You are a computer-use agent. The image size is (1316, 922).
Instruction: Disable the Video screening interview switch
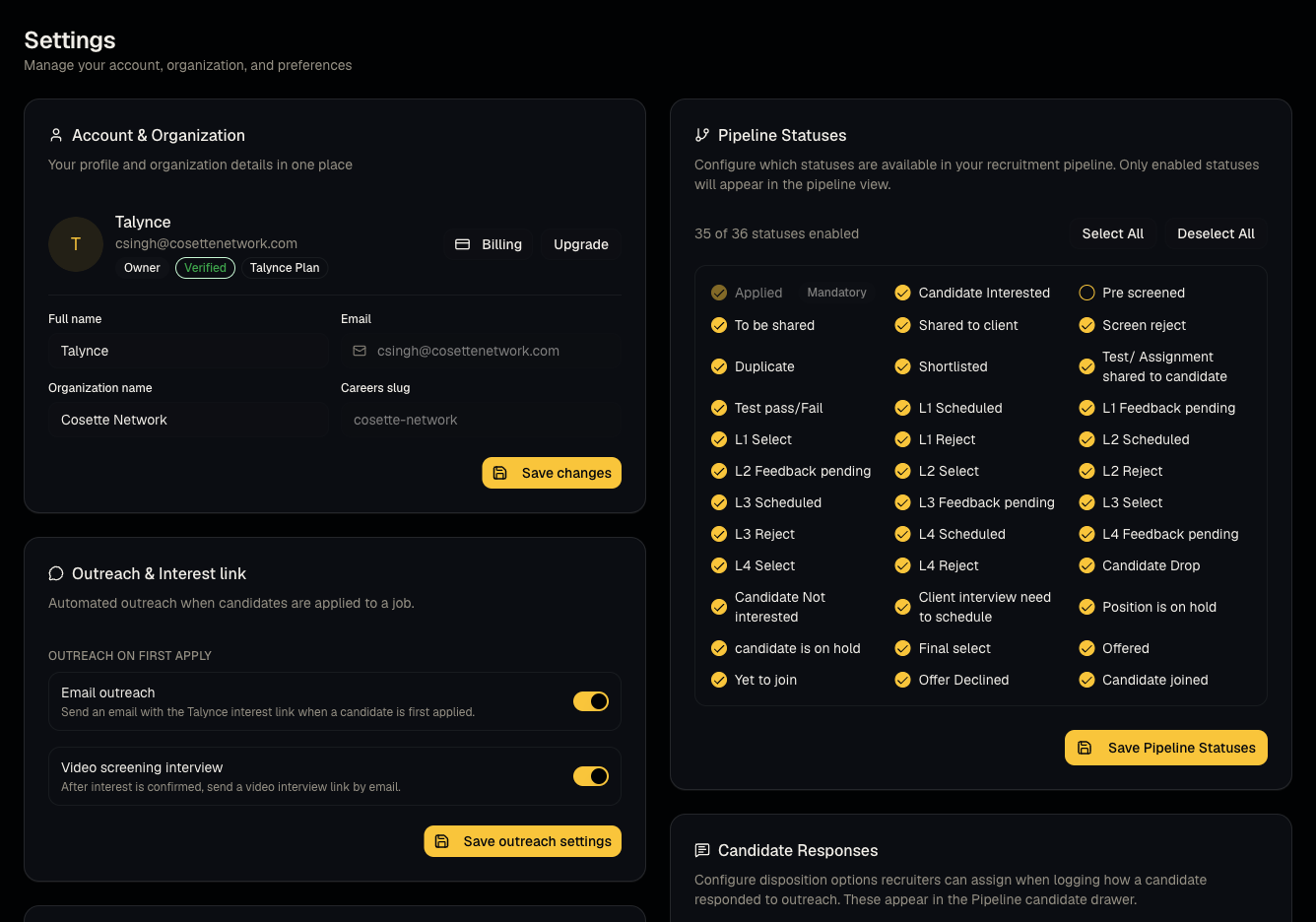tap(591, 776)
